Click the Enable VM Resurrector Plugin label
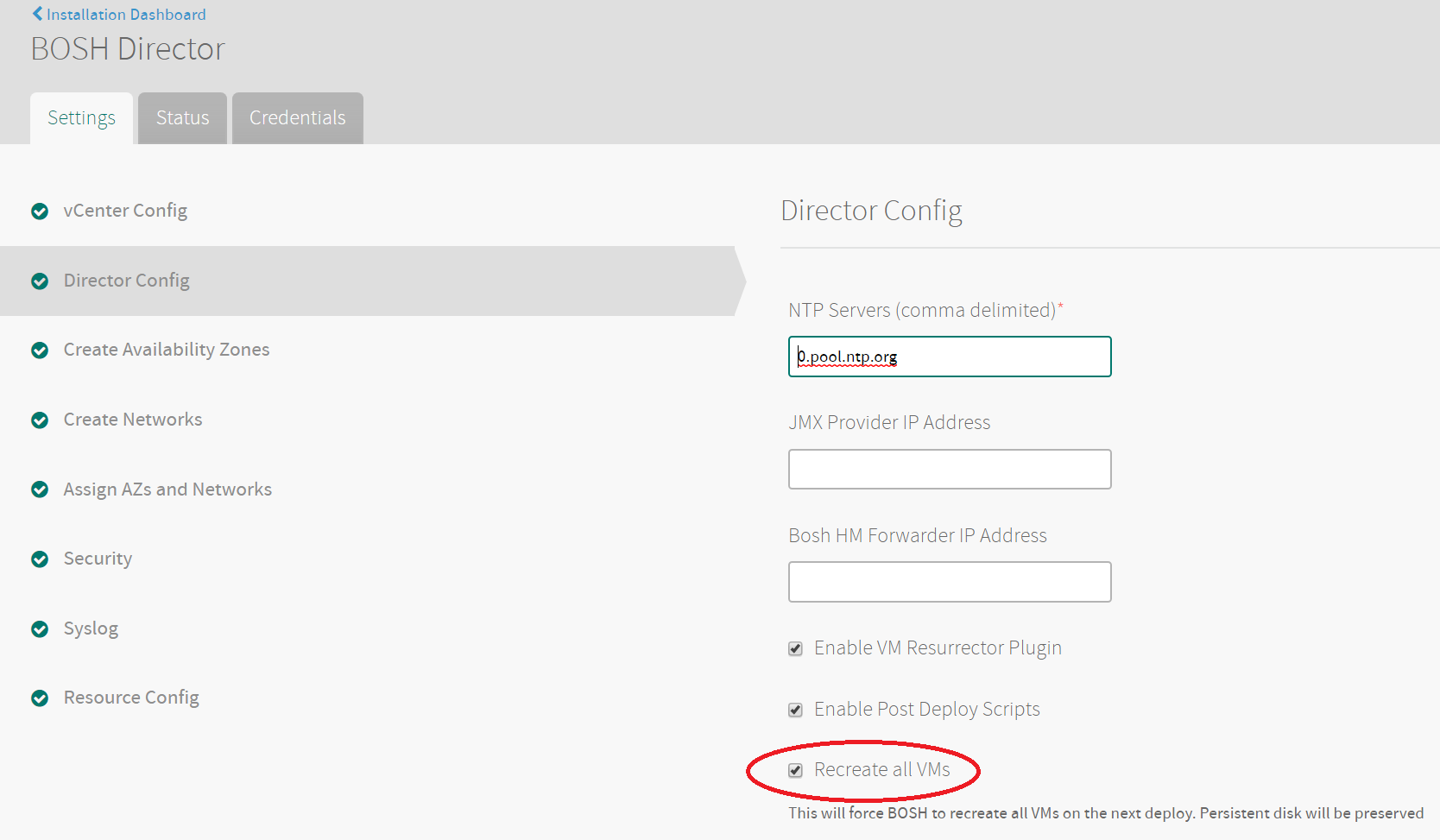The image size is (1440, 840). pyautogui.click(x=938, y=648)
